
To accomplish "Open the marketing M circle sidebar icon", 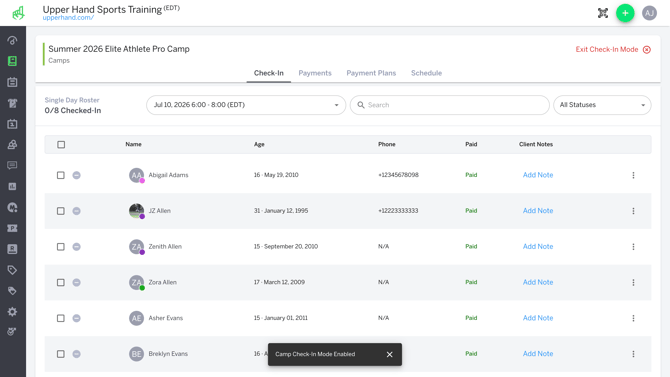I will (x=12, y=207).
